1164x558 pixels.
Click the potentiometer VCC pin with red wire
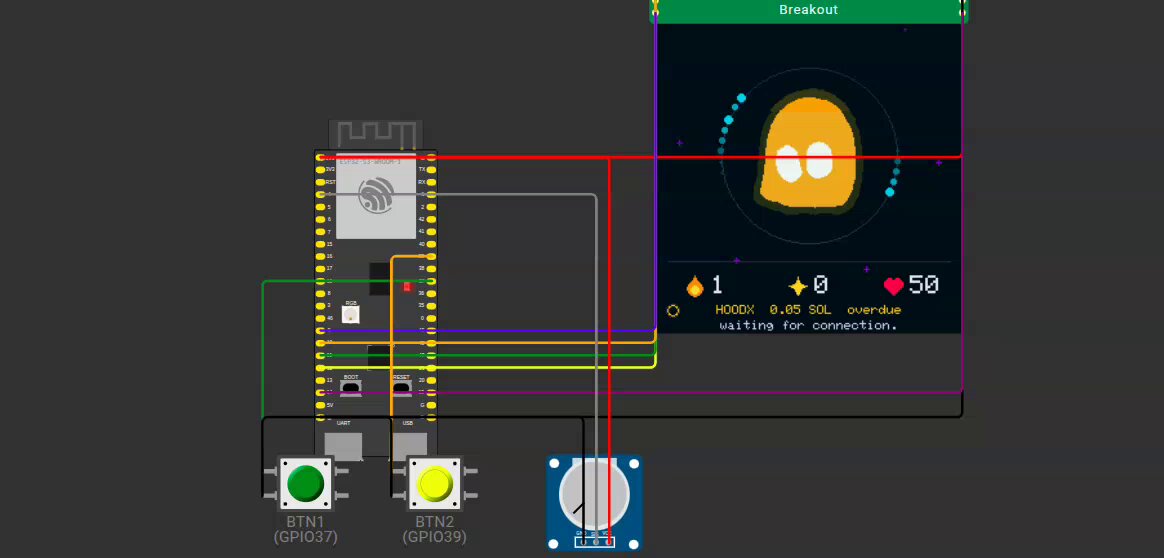609,541
